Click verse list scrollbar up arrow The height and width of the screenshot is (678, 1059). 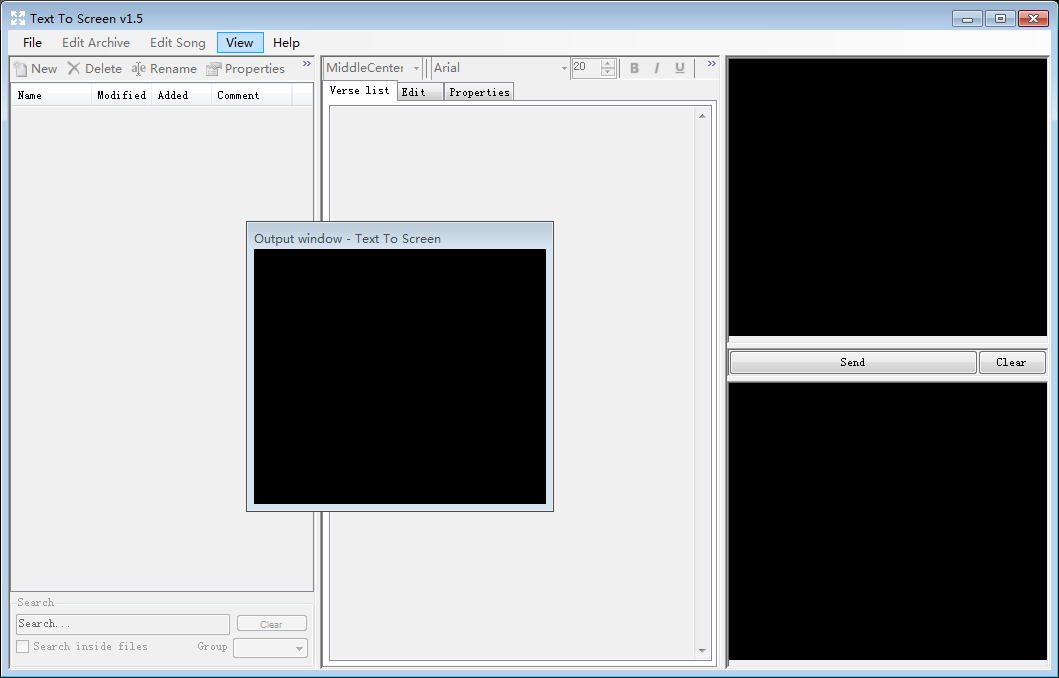click(x=702, y=116)
